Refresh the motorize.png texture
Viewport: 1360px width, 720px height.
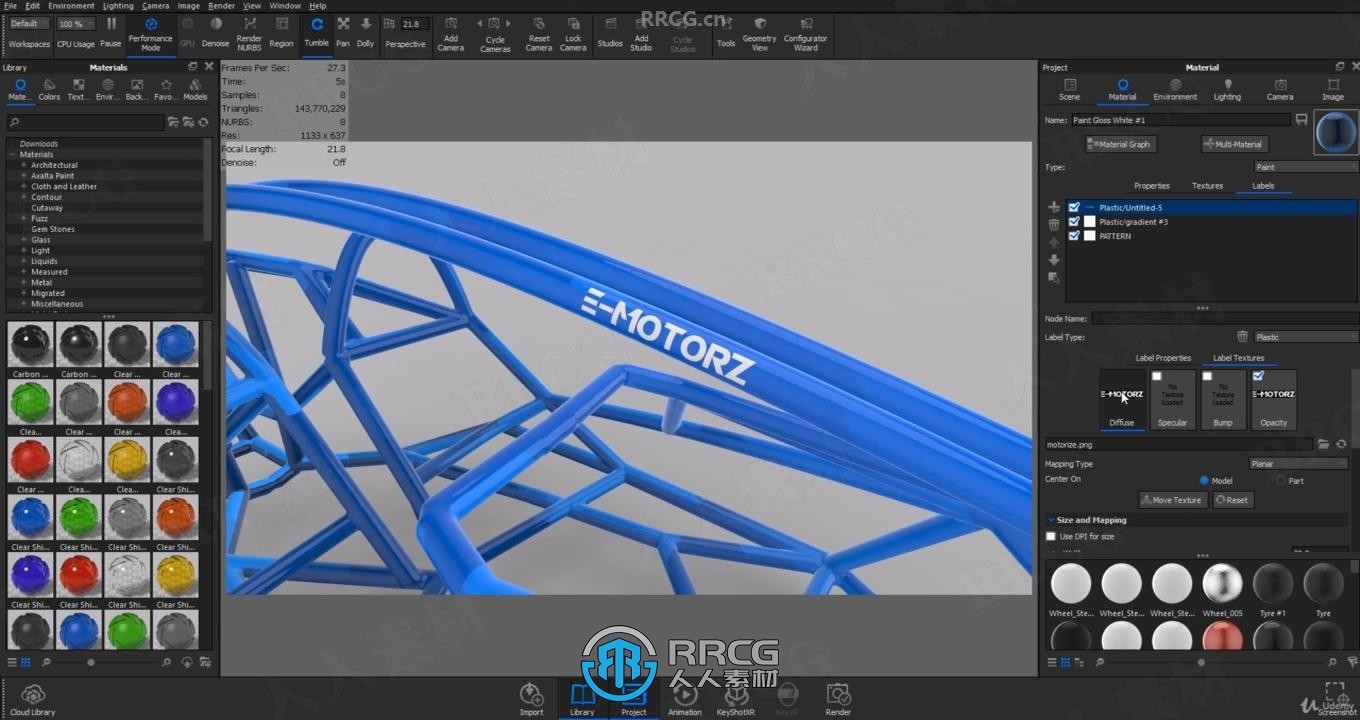tap(1341, 444)
